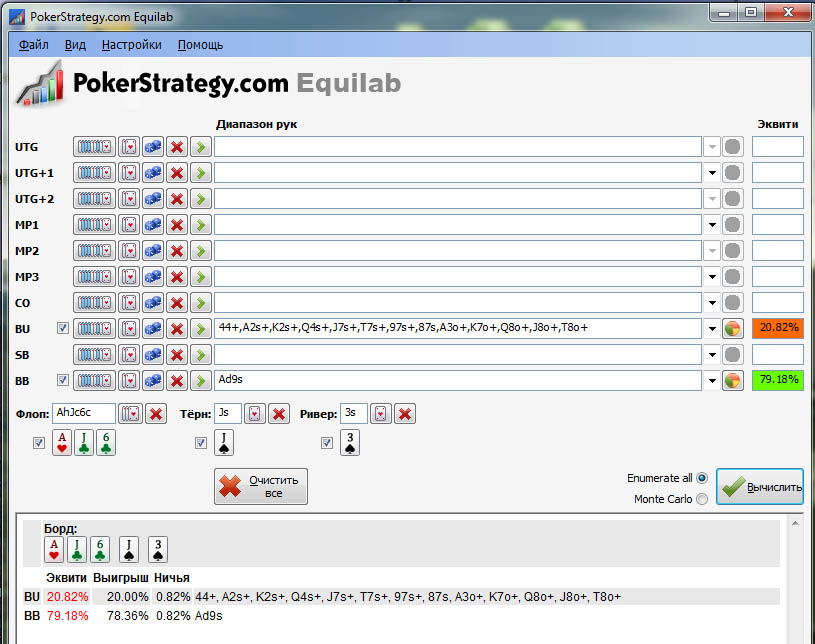Randomize the CO hand with the dice icon
The width and height of the screenshot is (815, 644).
153,303
